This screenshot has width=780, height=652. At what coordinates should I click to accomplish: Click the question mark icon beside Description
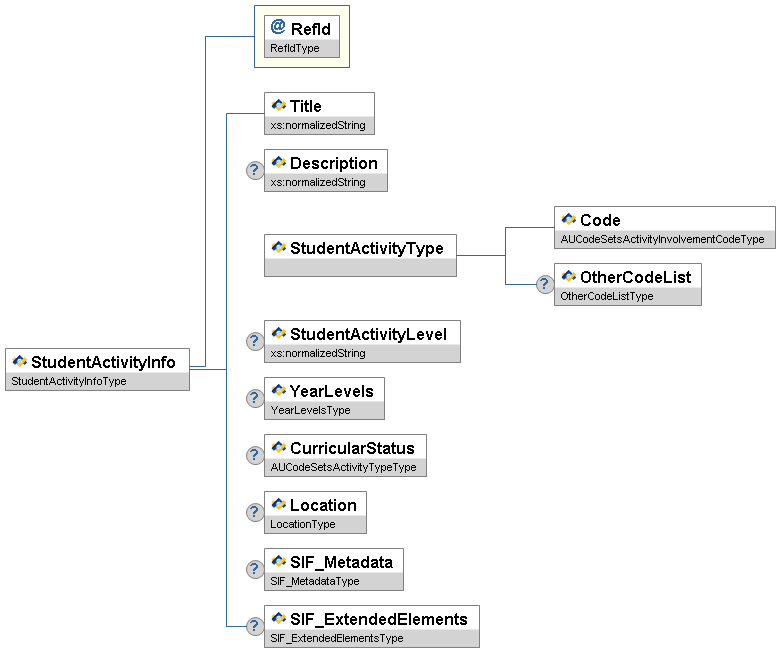(x=255, y=170)
